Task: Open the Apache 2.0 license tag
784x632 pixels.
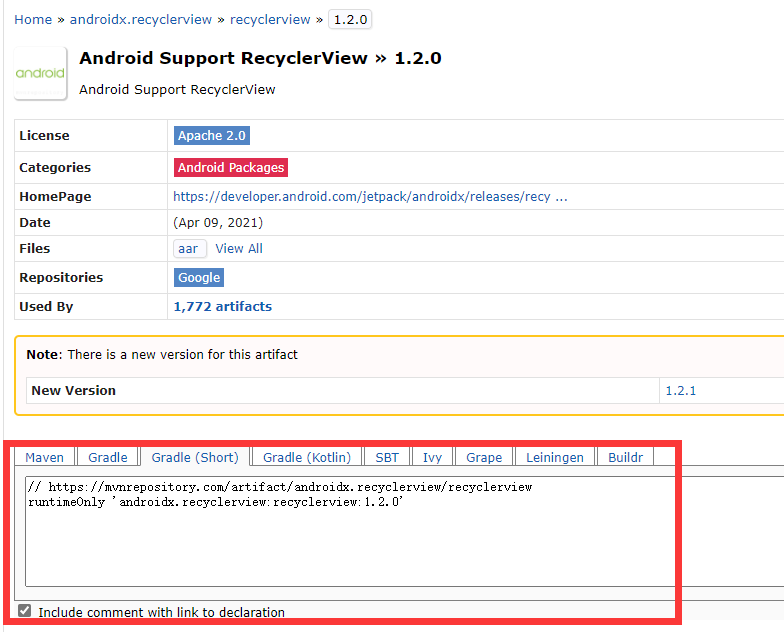Action: [x=212, y=136]
